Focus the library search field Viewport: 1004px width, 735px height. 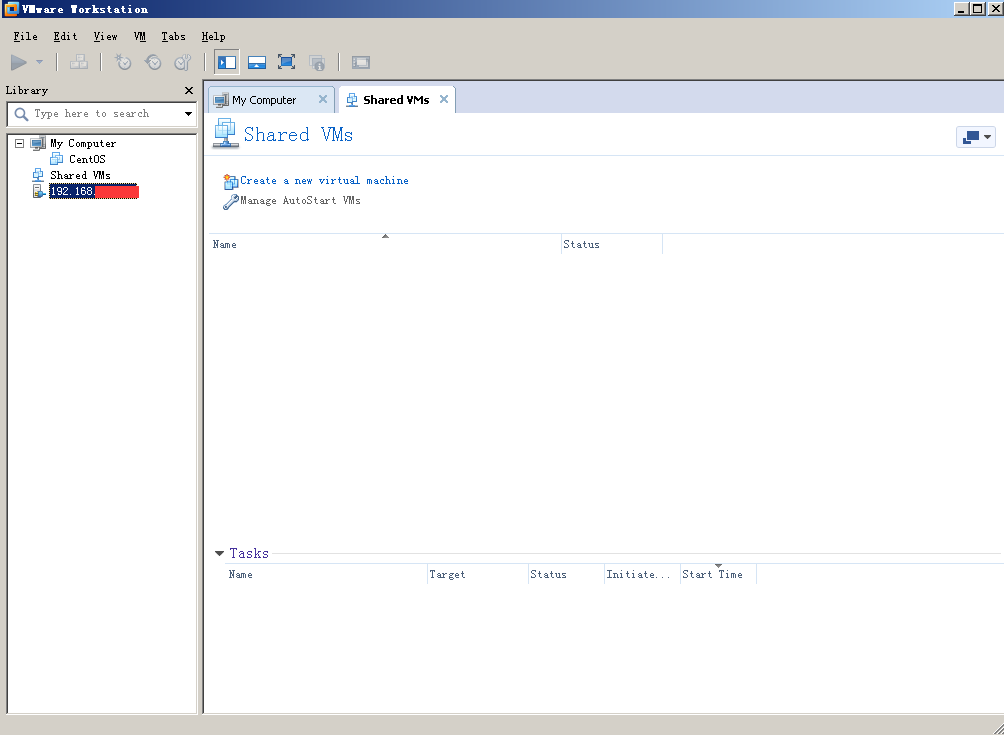point(101,114)
